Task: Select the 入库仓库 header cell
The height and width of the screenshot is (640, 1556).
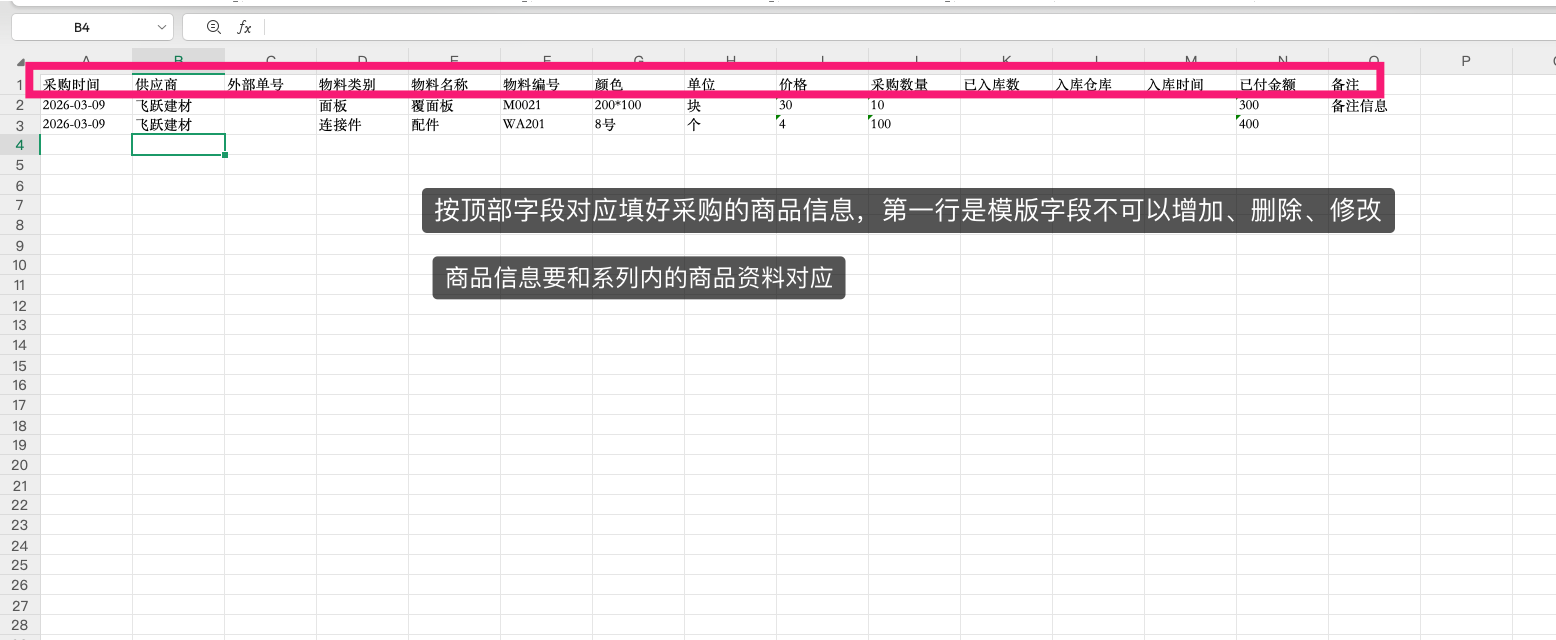Action: click(x=1098, y=85)
